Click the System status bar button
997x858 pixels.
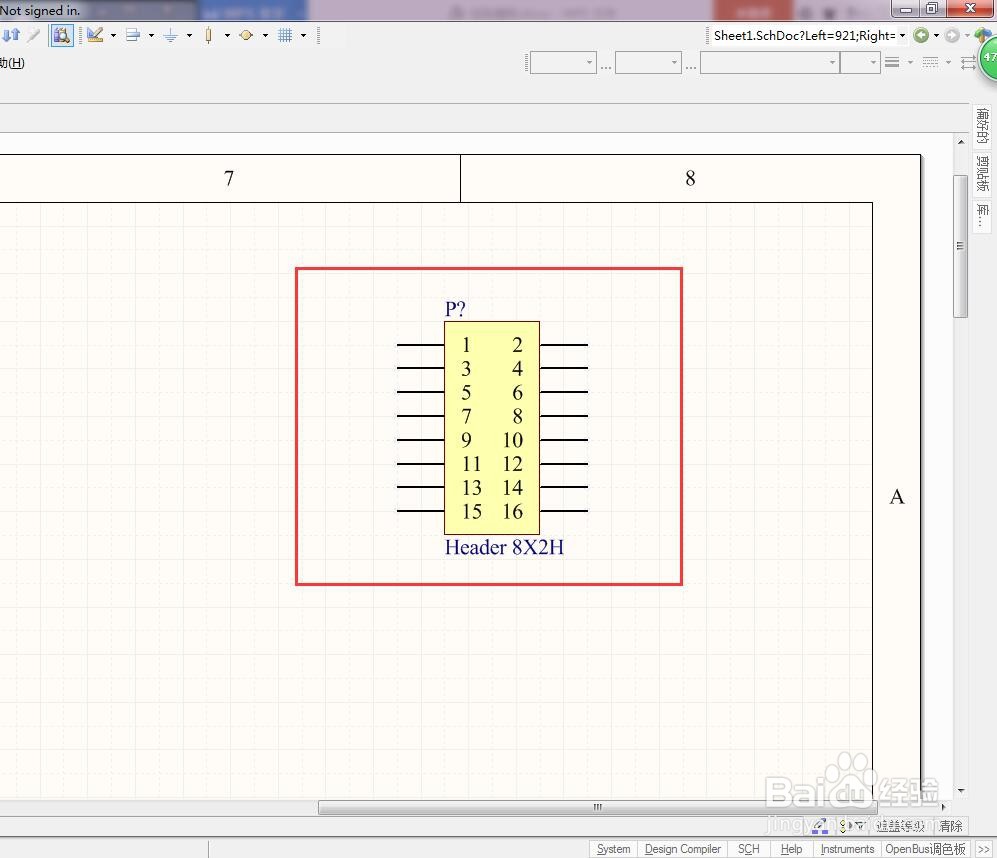(x=614, y=849)
